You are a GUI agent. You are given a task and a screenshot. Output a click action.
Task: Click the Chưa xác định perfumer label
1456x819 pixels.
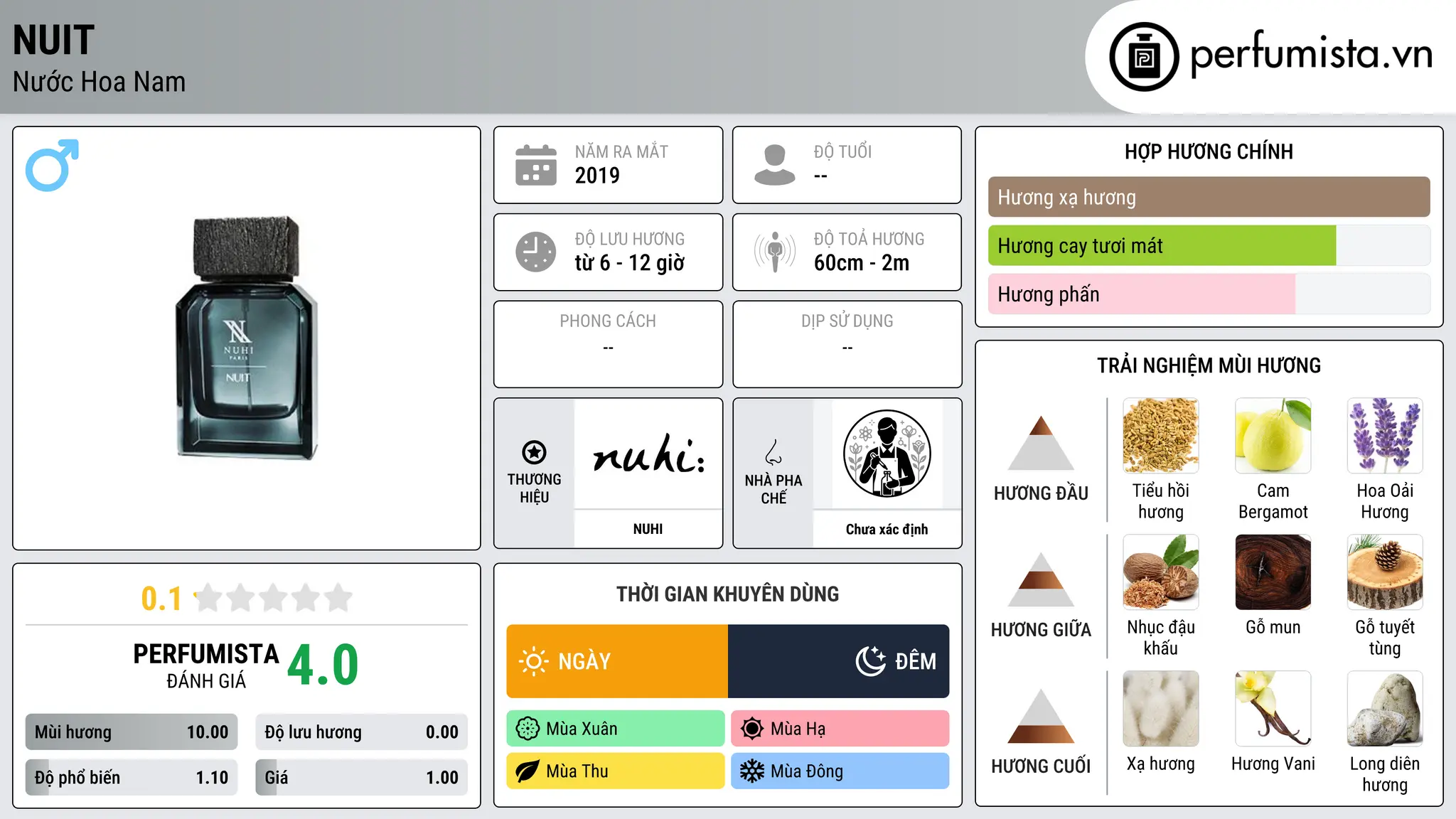point(887,529)
